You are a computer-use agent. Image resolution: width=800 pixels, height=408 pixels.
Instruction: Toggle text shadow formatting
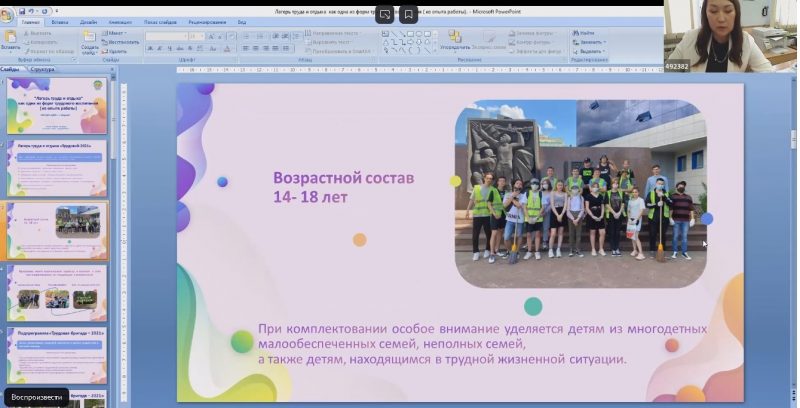(x=189, y=48)
